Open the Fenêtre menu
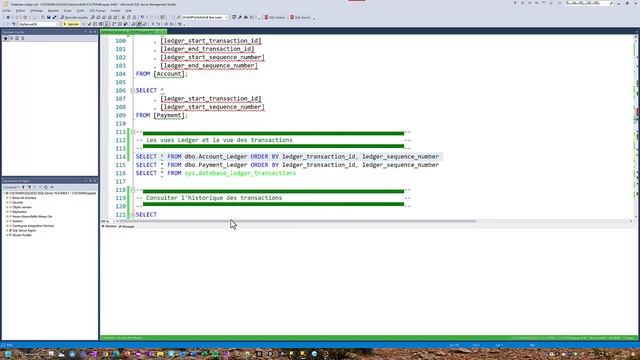Image resolution: width=640 pixels, height=360 pixels. 116,11
